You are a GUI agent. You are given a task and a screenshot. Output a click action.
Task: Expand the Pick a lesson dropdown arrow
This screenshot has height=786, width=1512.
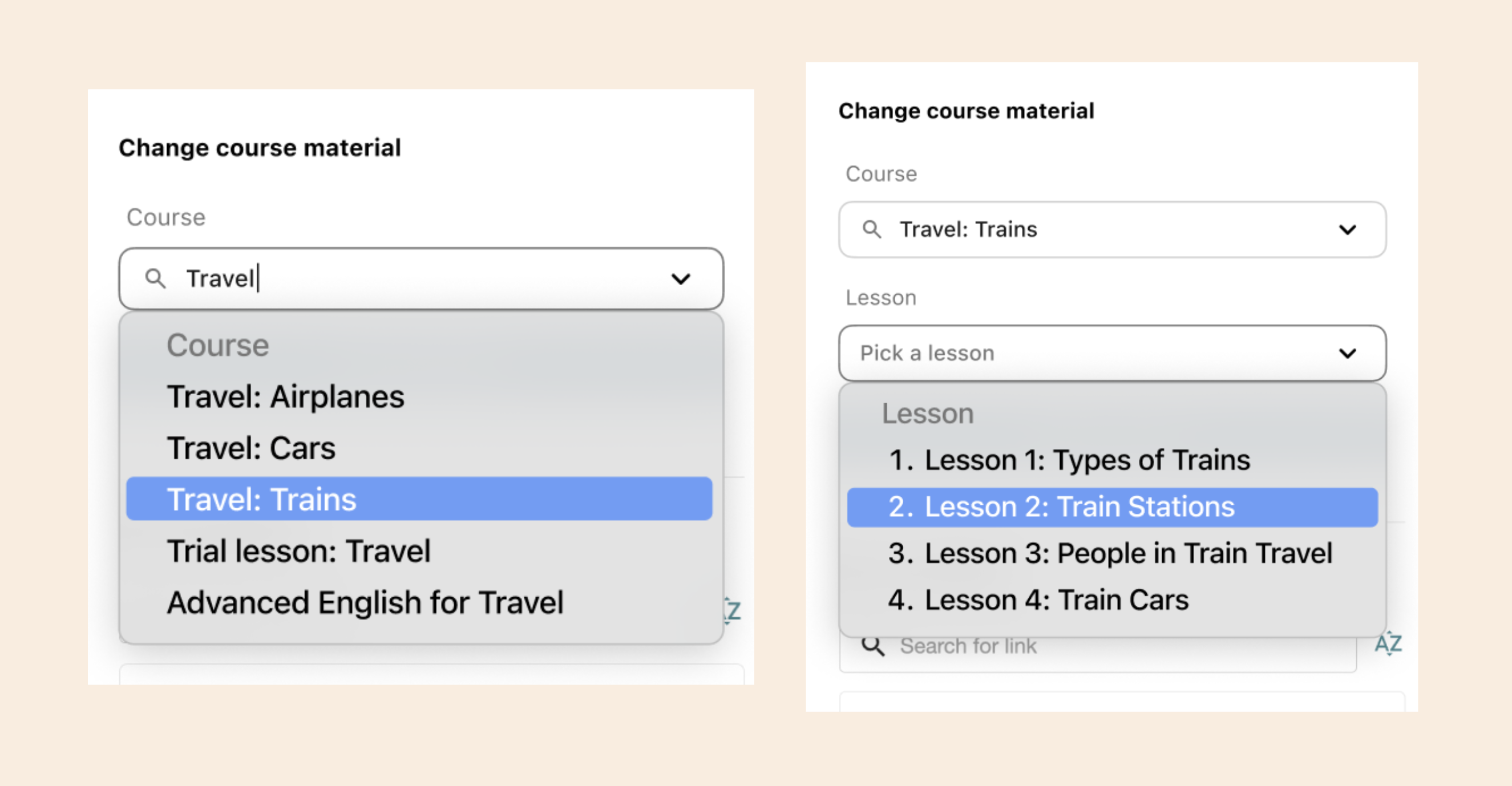coord(1347,353)
